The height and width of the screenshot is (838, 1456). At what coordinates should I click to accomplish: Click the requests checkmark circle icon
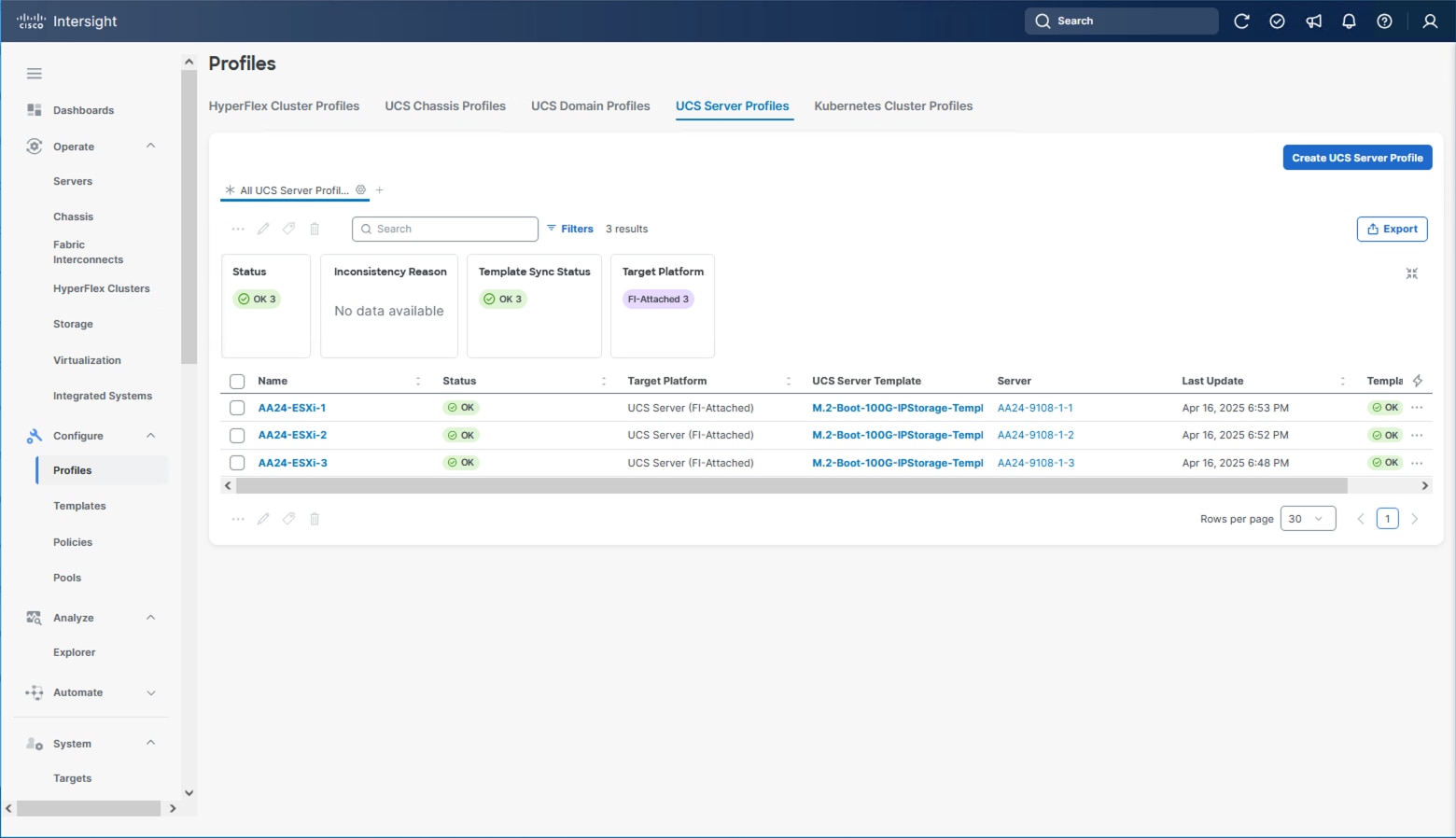[x=1277, y=21]
